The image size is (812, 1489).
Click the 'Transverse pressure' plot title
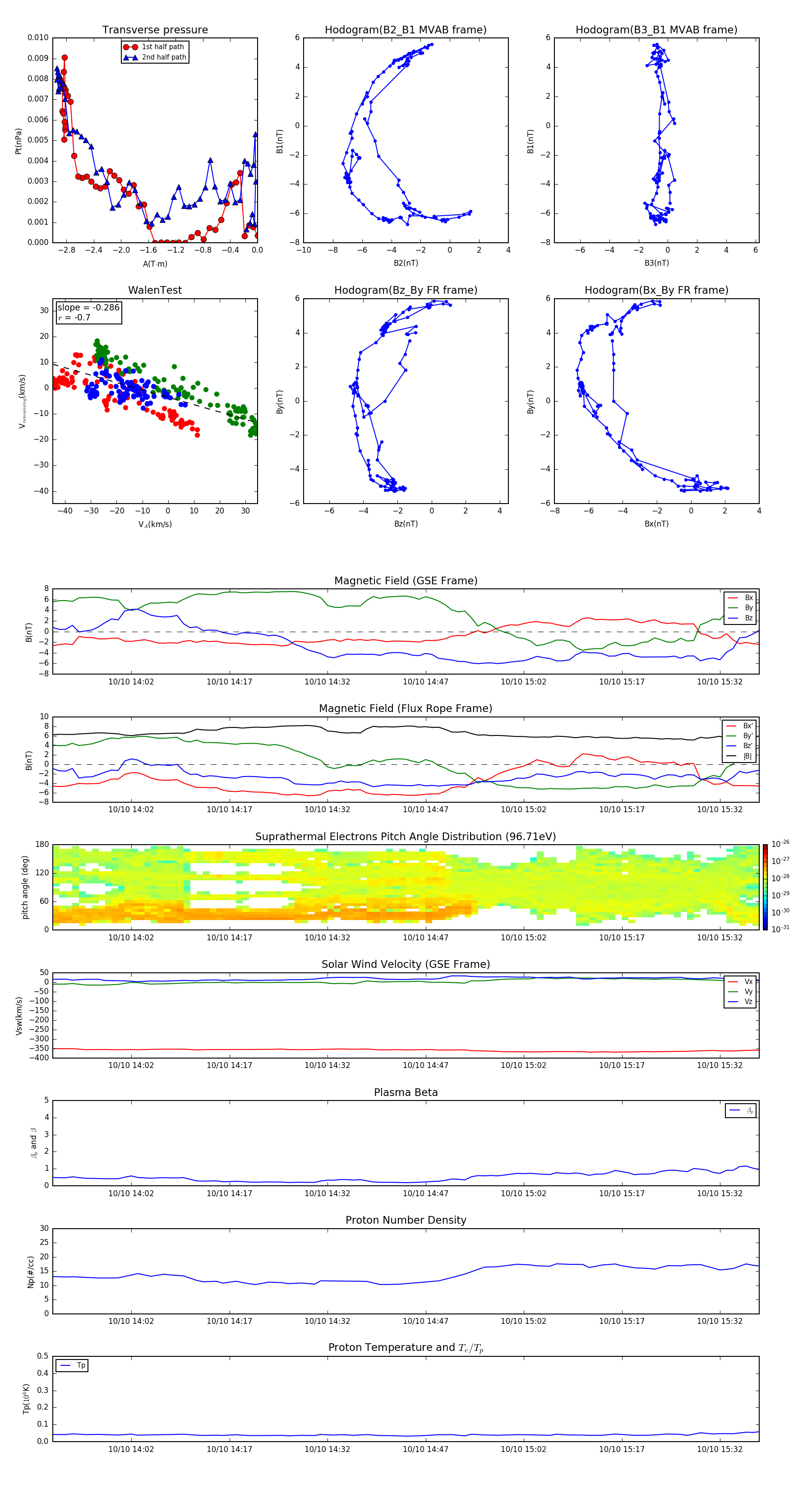tap(155, 29)
